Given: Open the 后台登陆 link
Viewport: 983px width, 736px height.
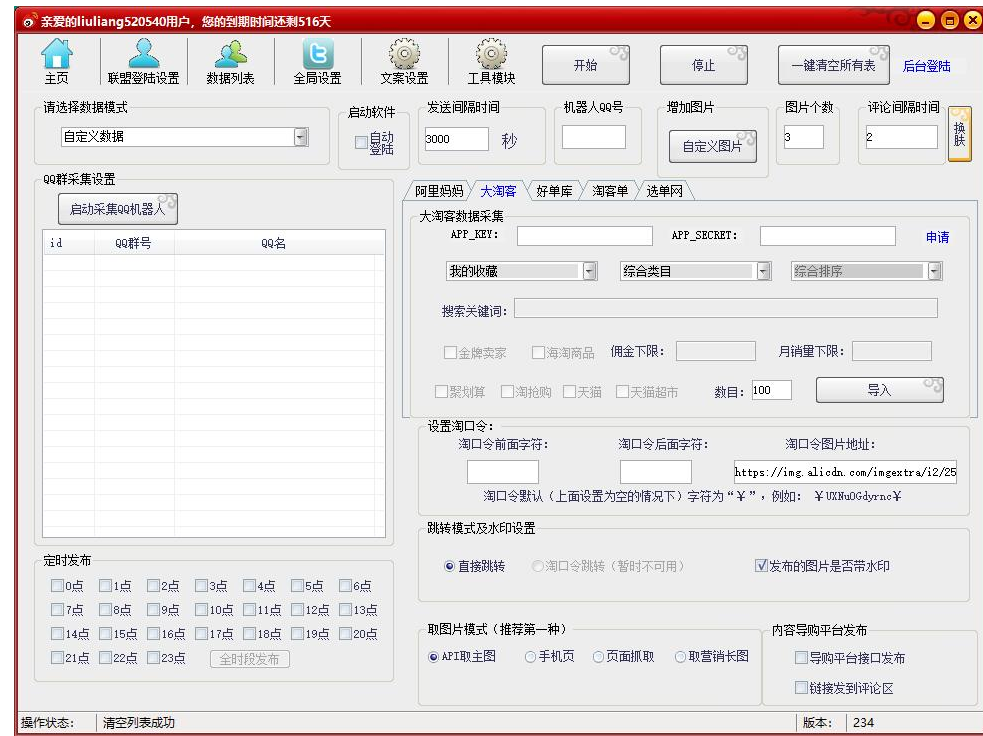Looking at the screenshot, I should tap(926, 66).
